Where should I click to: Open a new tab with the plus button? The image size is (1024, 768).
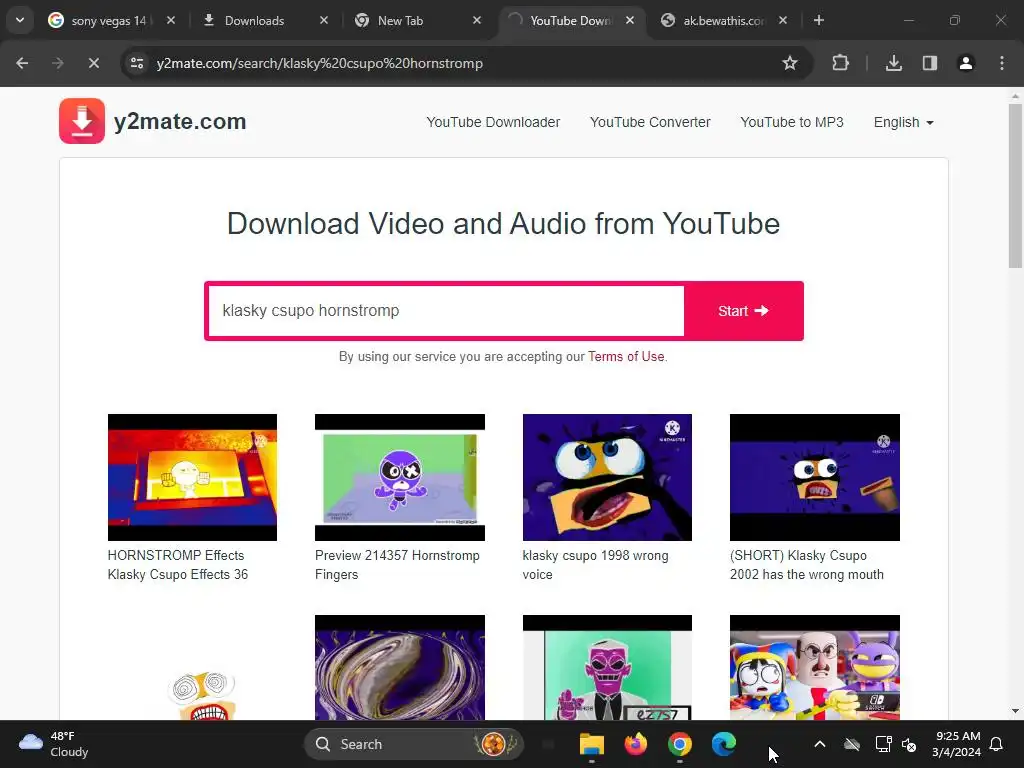pyautogui.click(x=818, y=20)
